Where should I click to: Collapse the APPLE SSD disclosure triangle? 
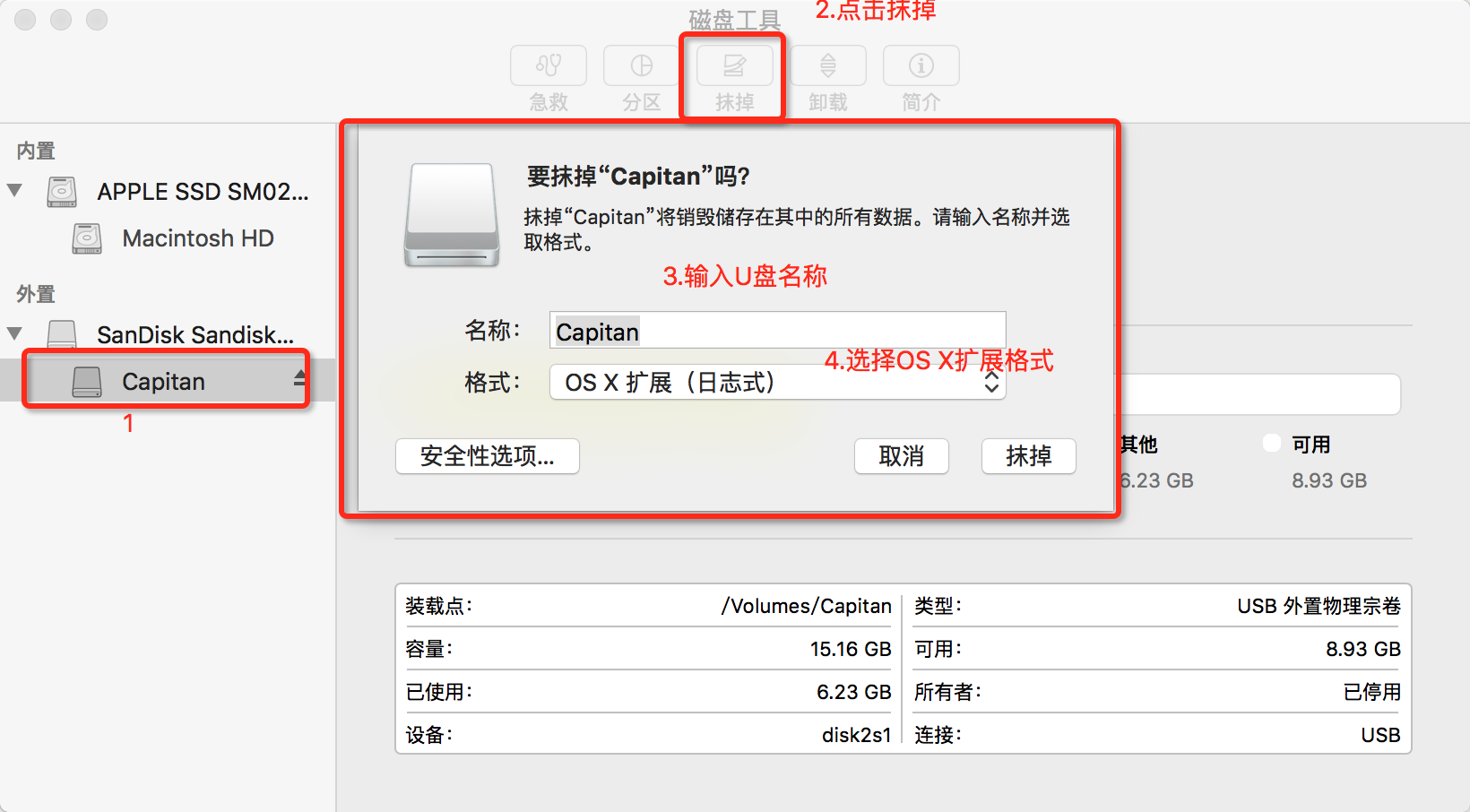coord(14,190)
